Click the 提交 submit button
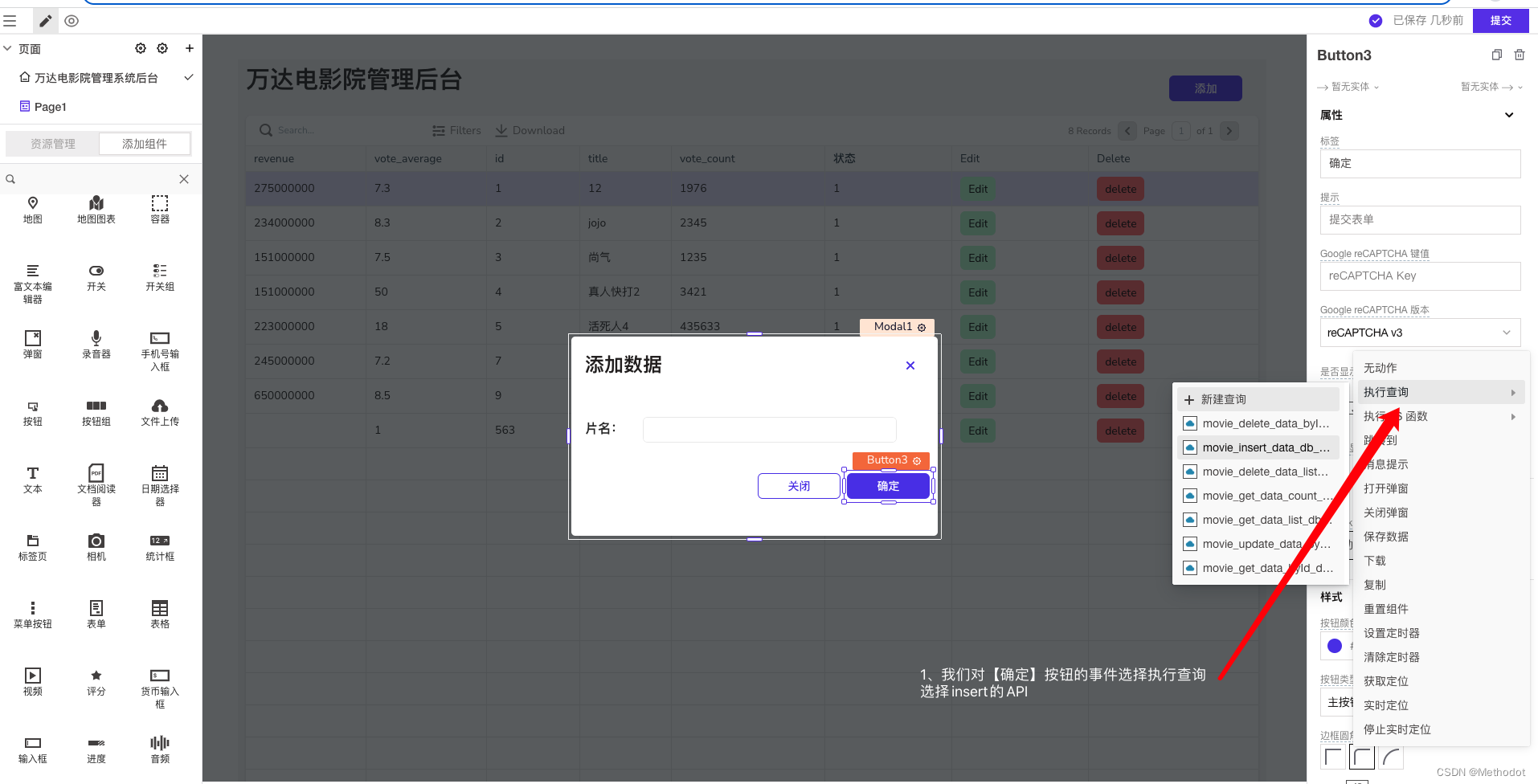The image size is (1538, 784). 1500,21
